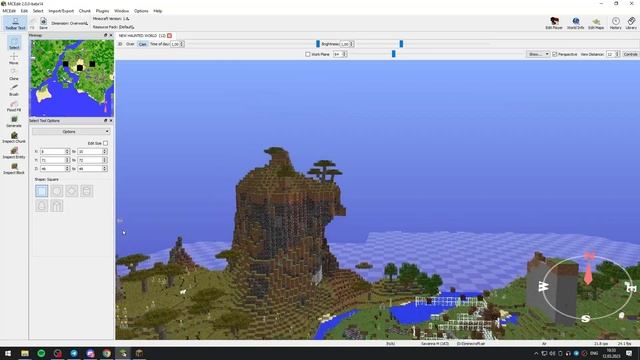Open the Inspect Entity tool

click(14, 153)
